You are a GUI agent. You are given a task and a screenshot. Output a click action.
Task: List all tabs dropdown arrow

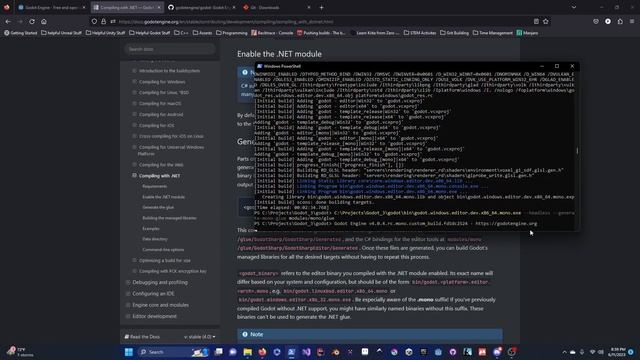click(x=574, y=7)
